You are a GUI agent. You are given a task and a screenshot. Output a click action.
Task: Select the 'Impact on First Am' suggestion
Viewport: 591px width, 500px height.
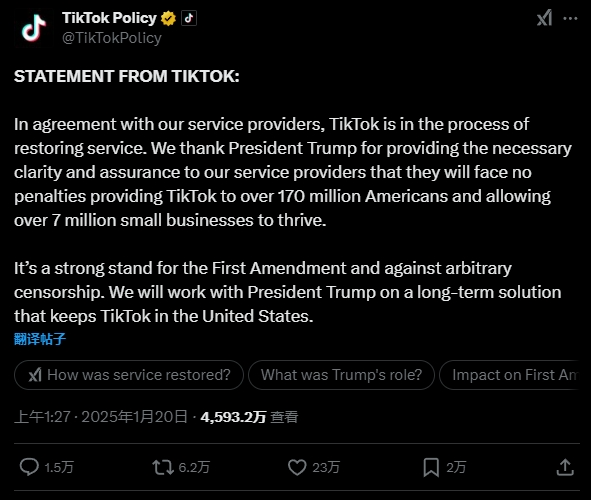(509, 375)
